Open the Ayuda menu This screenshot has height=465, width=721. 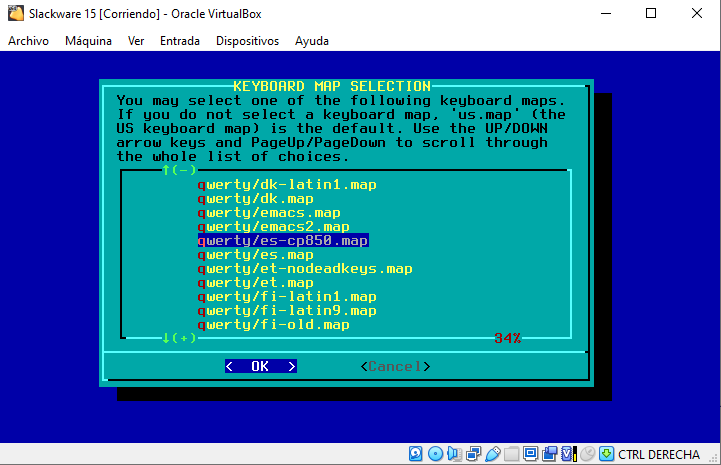coord(312,41)
